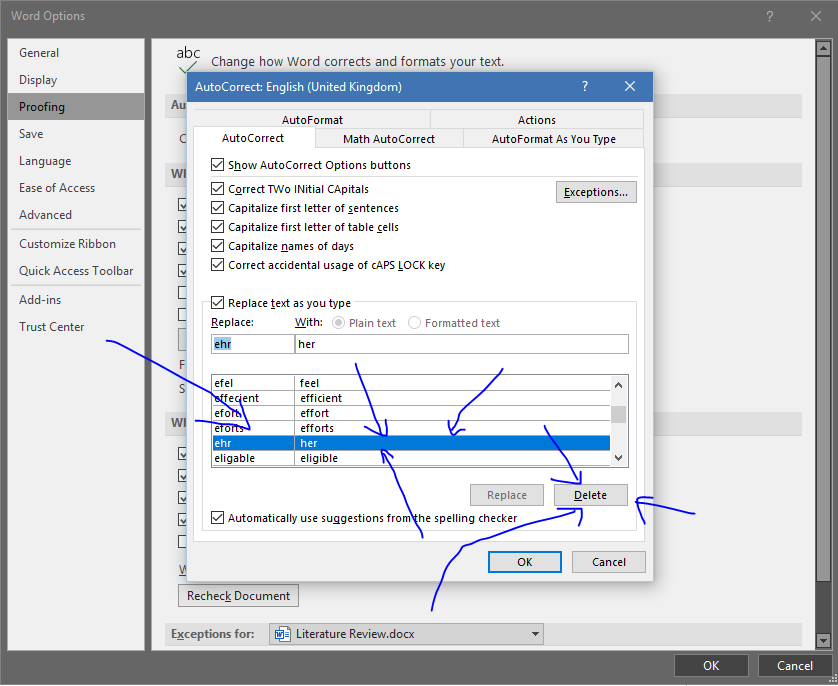Click the Exceptions... button
The image size is (838, 686).
(596, 192)
